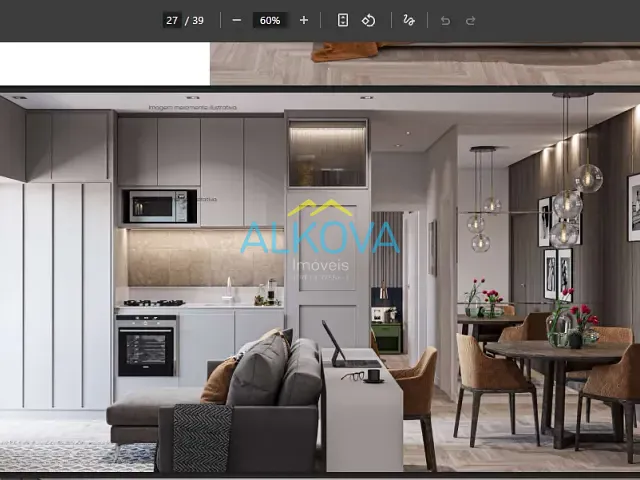640x480 pixels.
Task: Zoom in with the plus button
Action: [x=304, y=20]
